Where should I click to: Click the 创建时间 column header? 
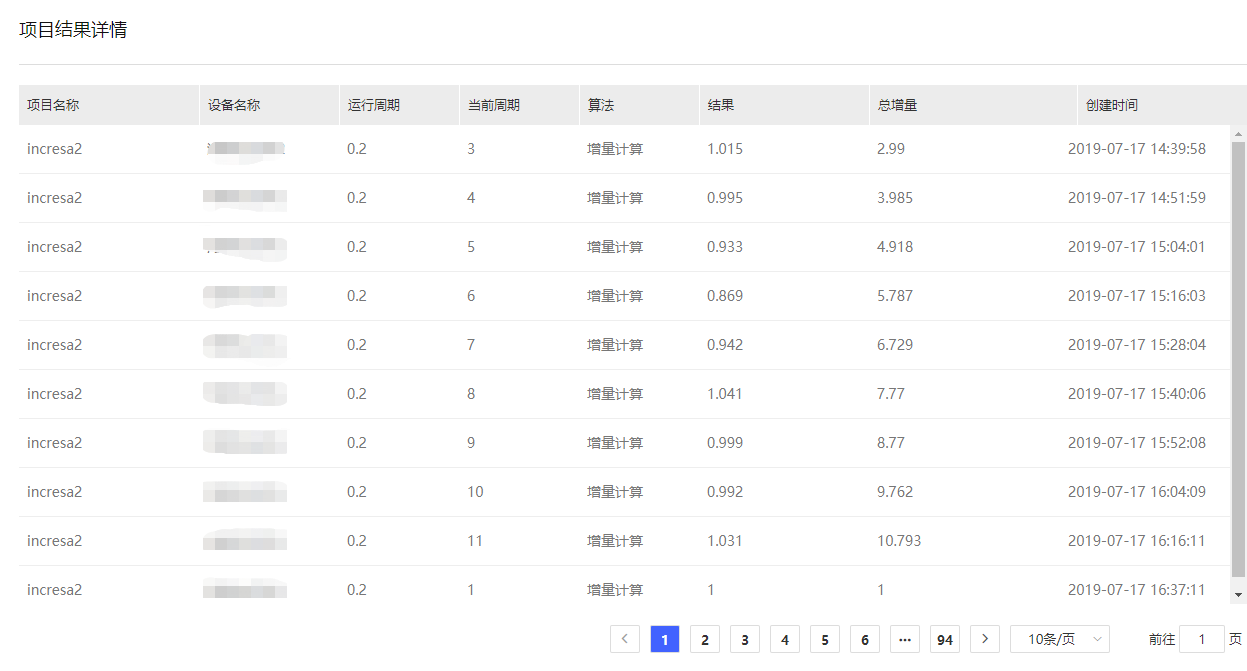coord(1112,105)
